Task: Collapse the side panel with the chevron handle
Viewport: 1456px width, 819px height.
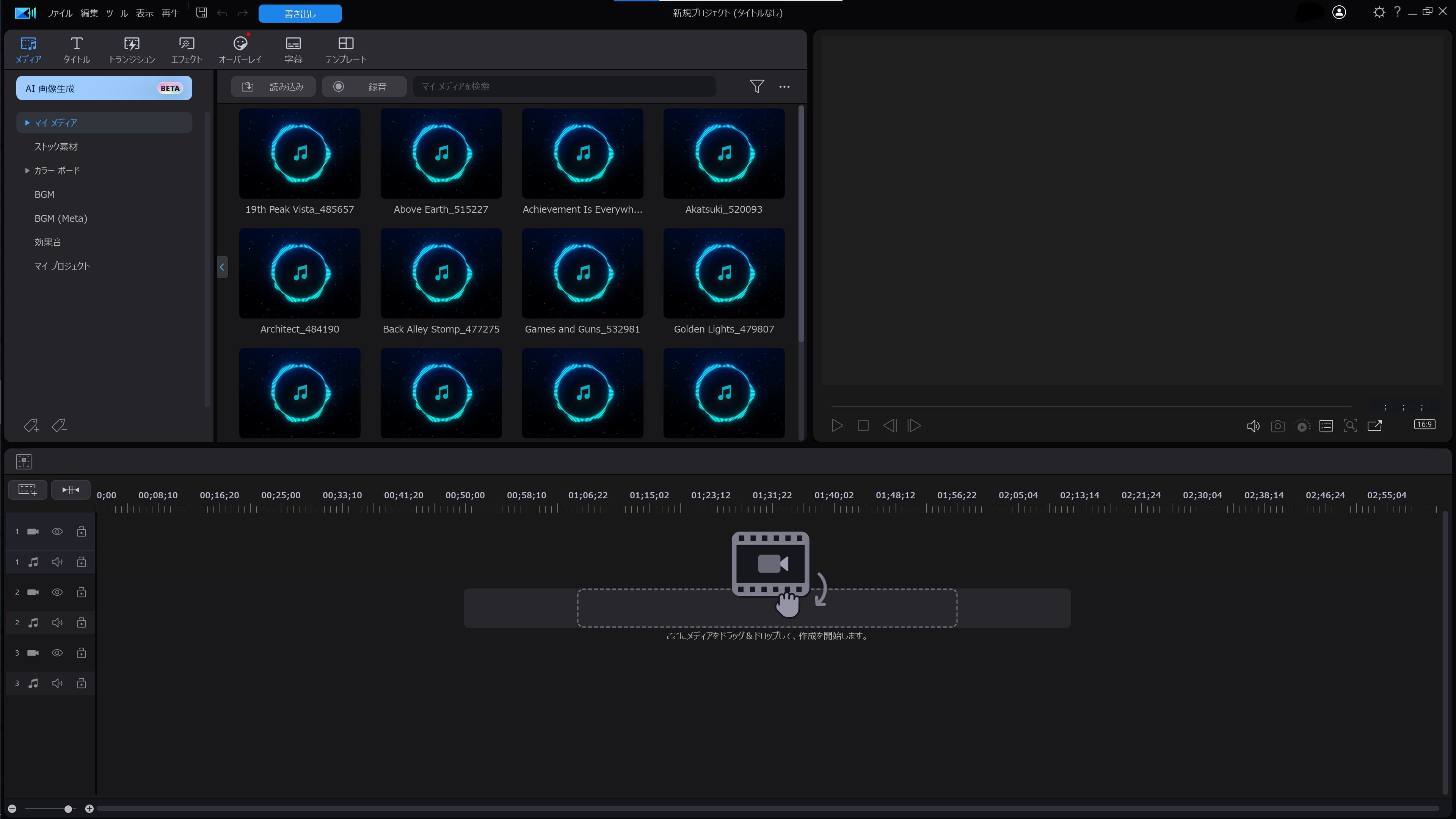Action: pos(222,267)
